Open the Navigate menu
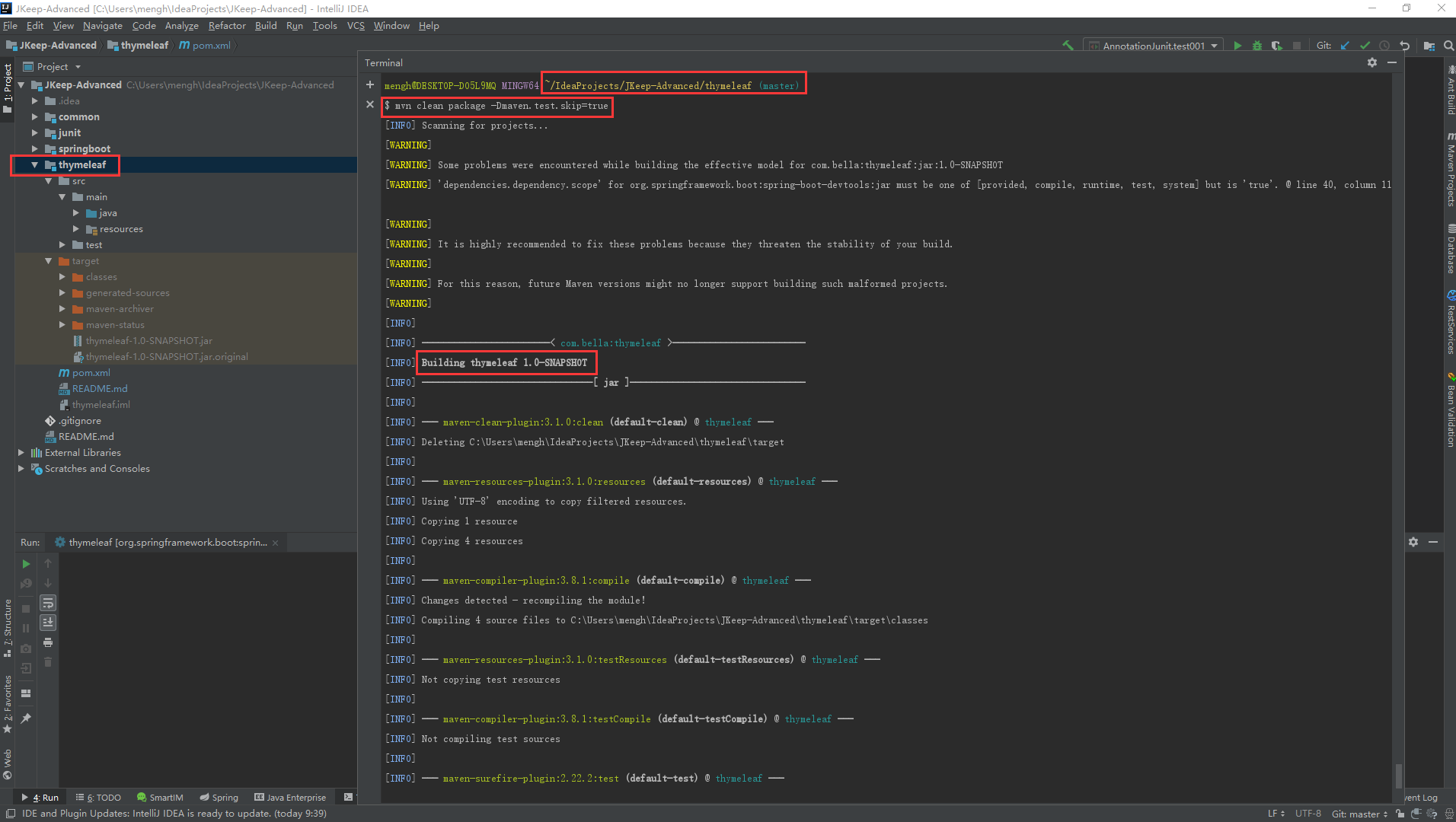This screenshot has height=822, width=1456. pyautogui.click(x=103, y=26)
